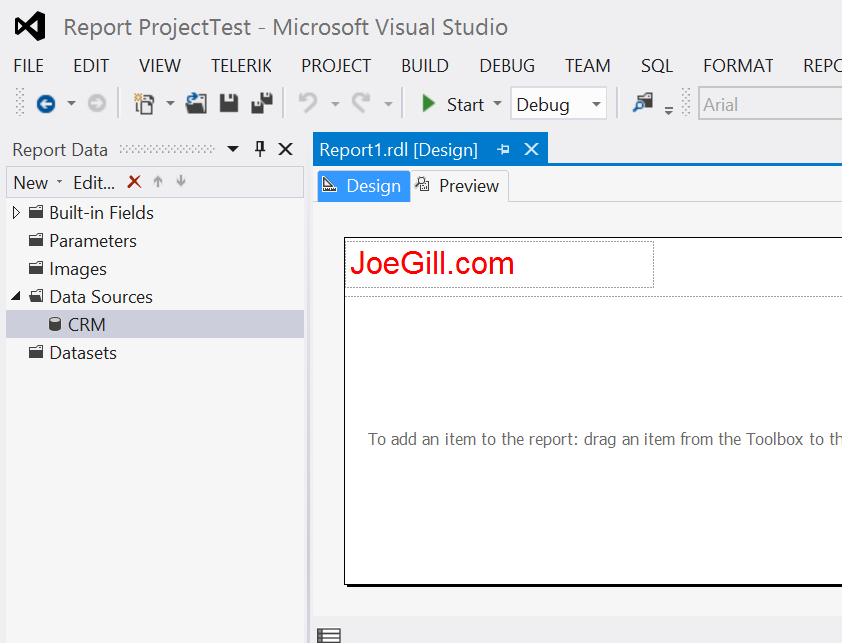The height and width of the screenshot is (643, 842).
Task: Click the report body design surface
Action: coord(593,439)
